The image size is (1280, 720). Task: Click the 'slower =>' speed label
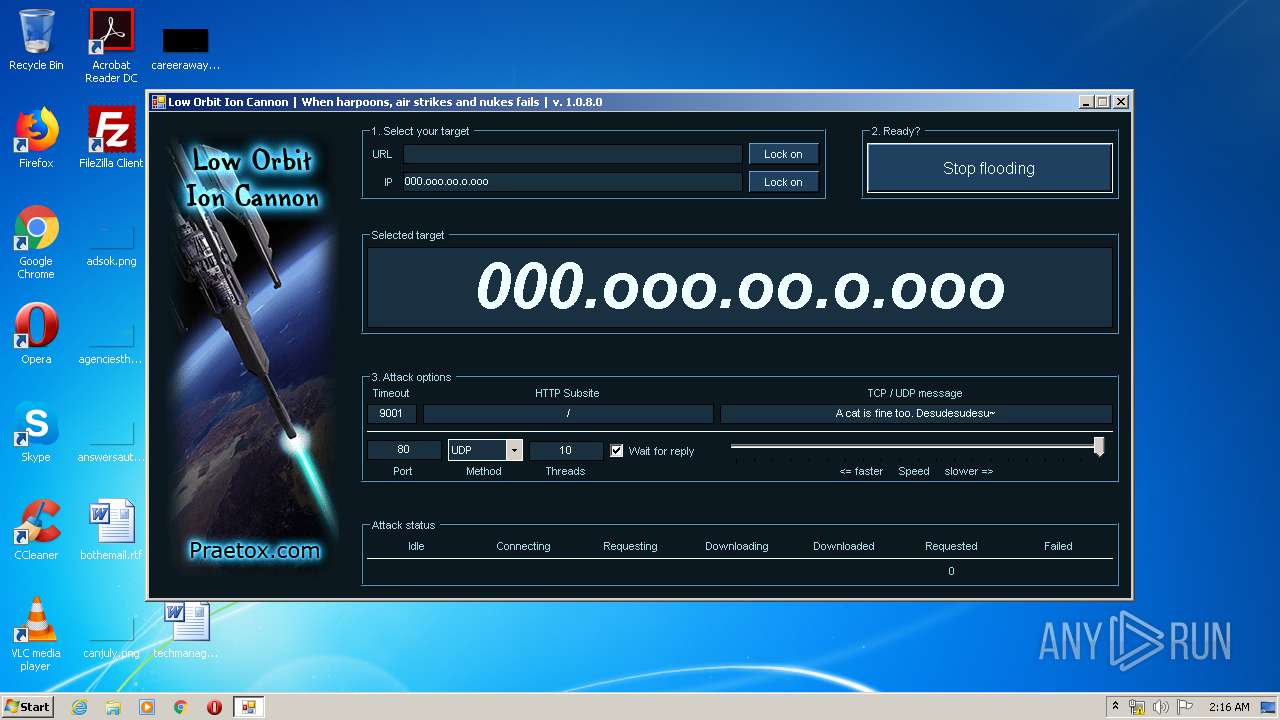coord(968,471)
